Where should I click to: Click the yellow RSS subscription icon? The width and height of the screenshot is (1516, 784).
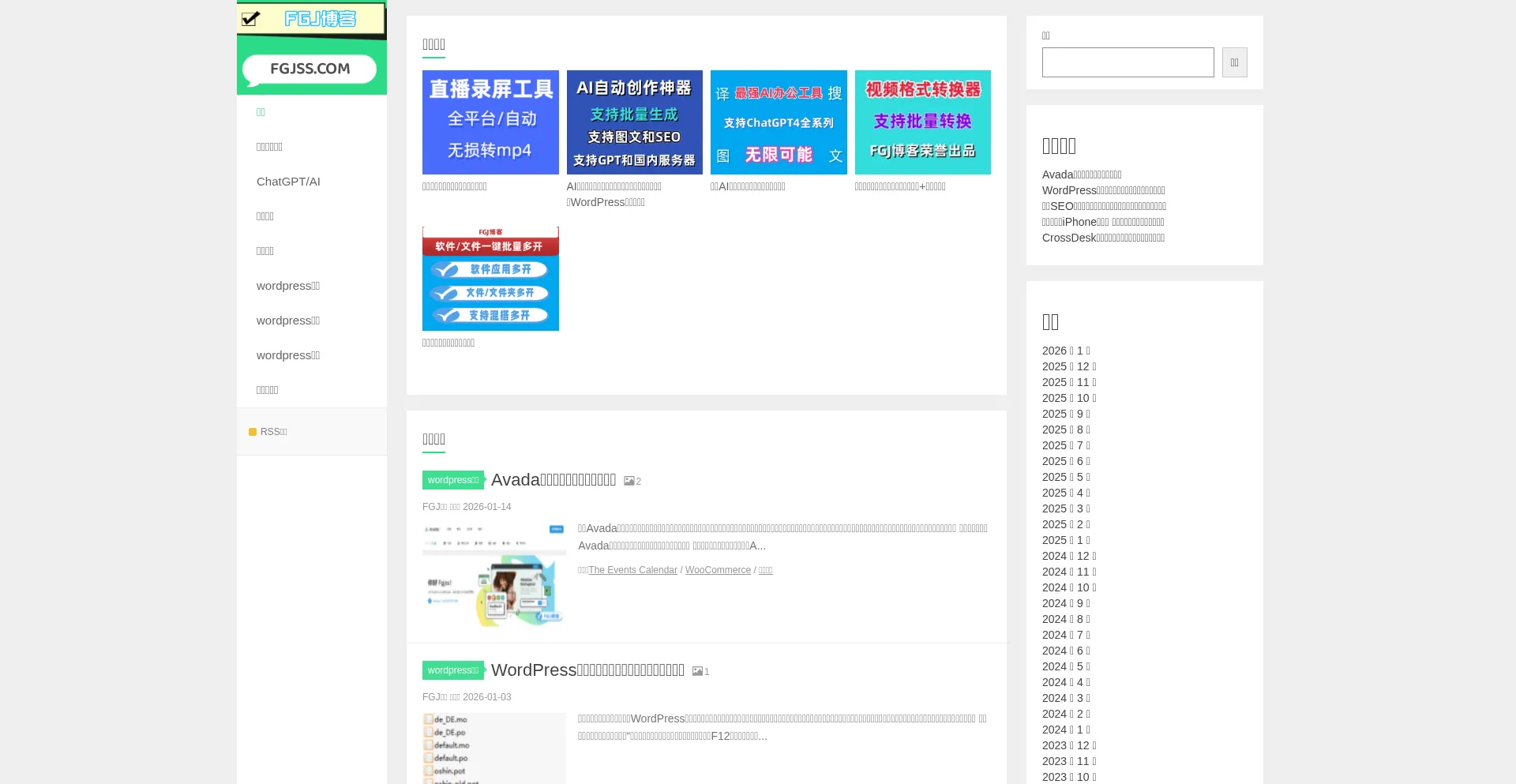253,432
